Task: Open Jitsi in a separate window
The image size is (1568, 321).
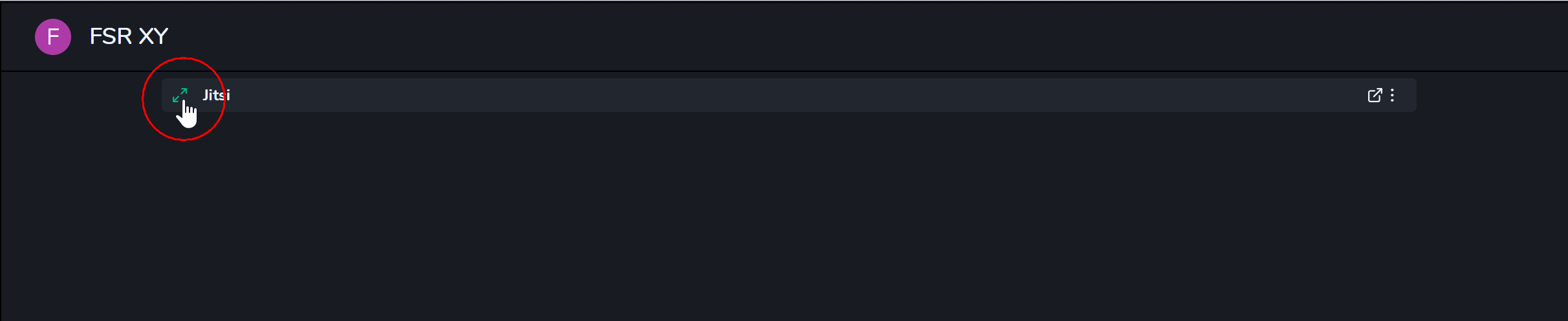Action: [1375, 95]
